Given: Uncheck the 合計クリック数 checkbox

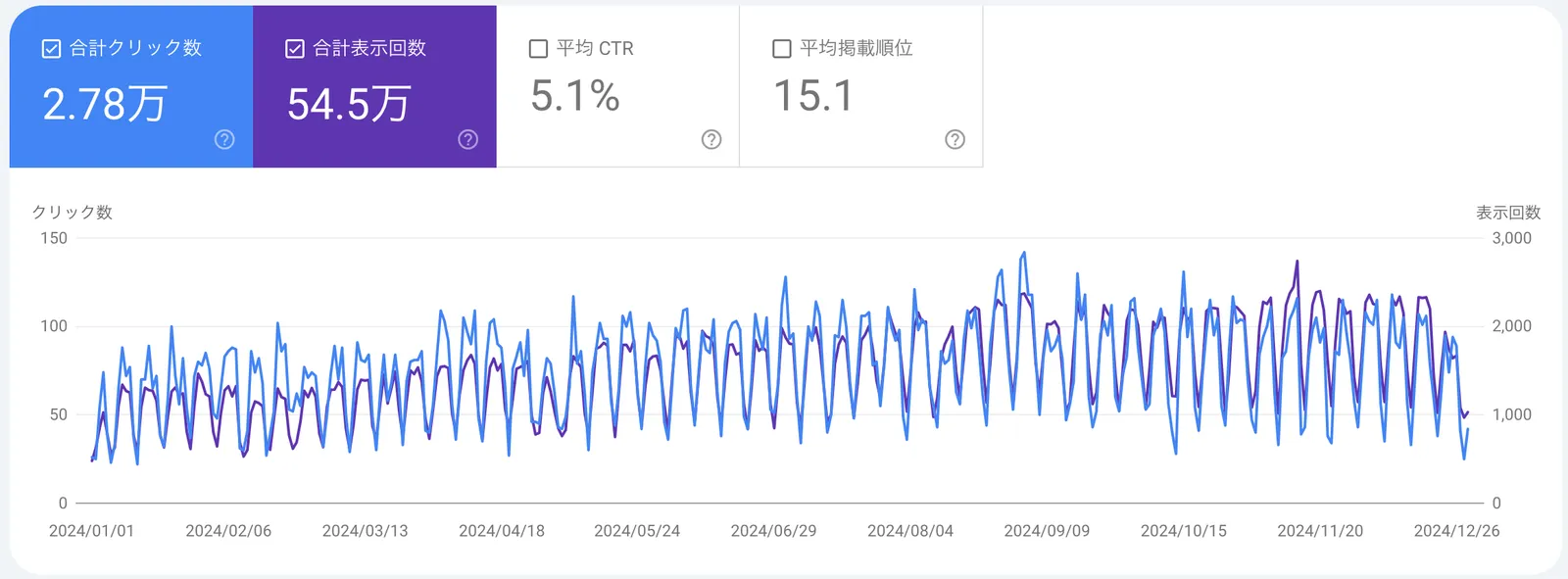Looking at the screenshot, I should click(52, 49).
